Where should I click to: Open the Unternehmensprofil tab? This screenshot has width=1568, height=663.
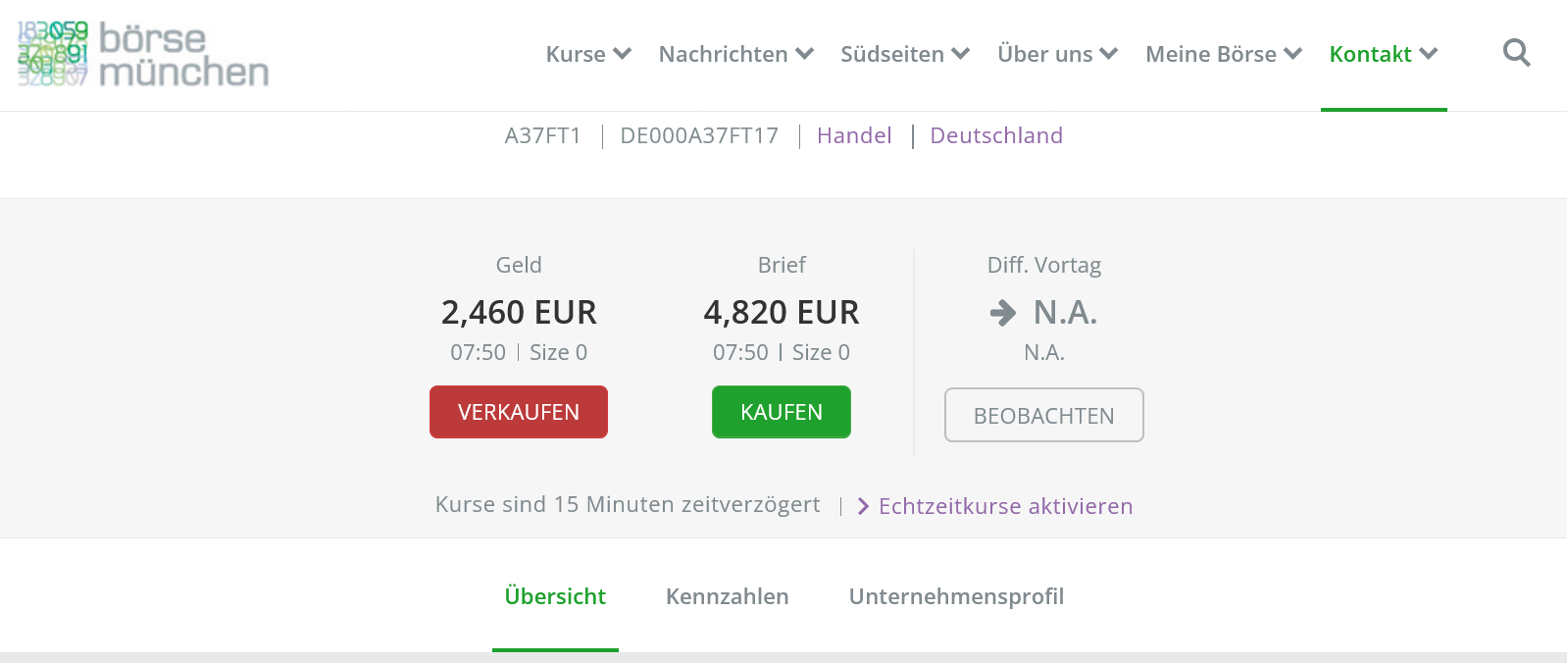click(956, 596)
